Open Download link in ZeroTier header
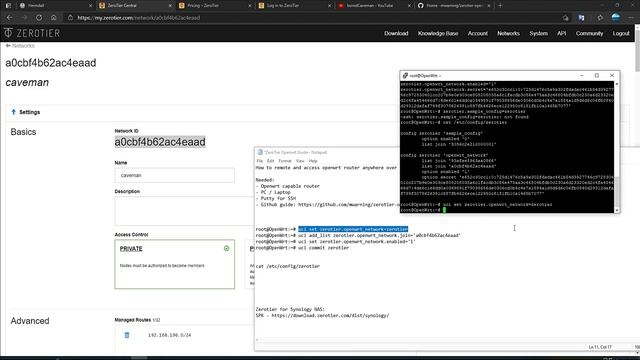640x360 pixels. pyautogui.click(x=396, y=33)
